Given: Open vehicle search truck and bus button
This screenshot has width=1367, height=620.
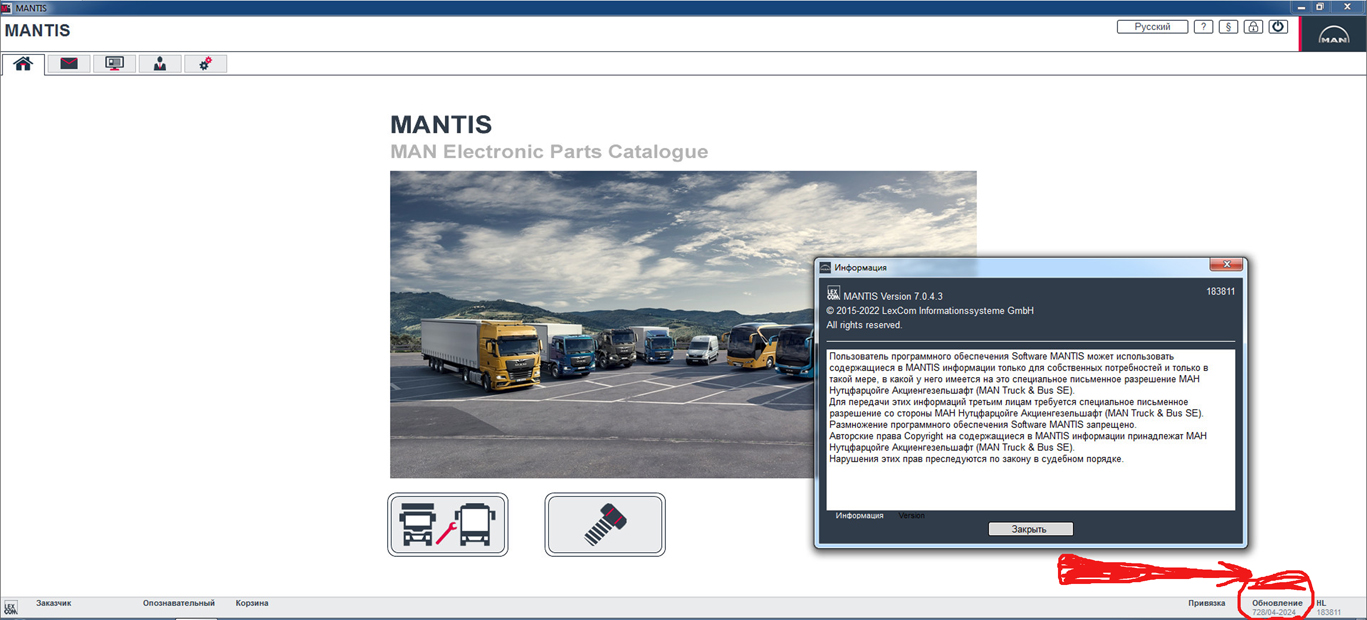Looking at the screenshot, I should coord(448,524).
